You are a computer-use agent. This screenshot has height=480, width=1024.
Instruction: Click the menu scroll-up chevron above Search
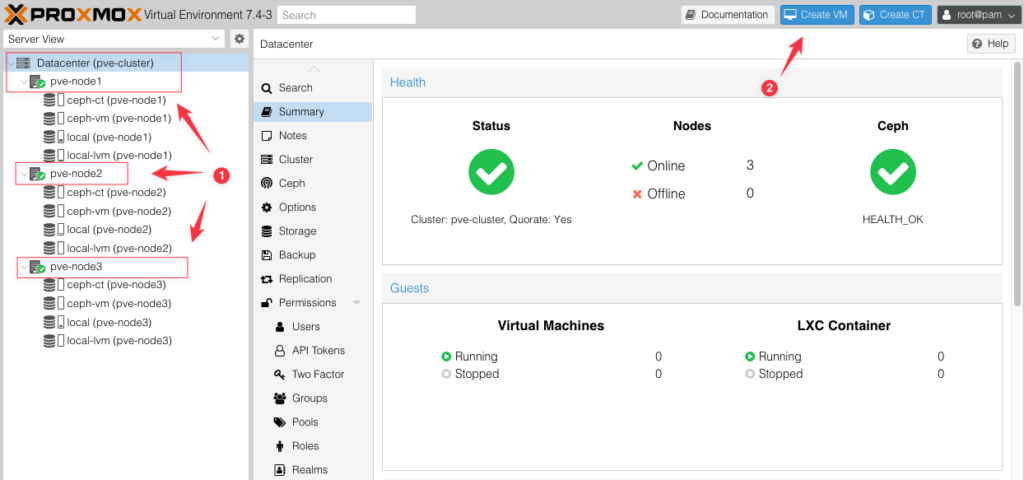click(314, 69)
